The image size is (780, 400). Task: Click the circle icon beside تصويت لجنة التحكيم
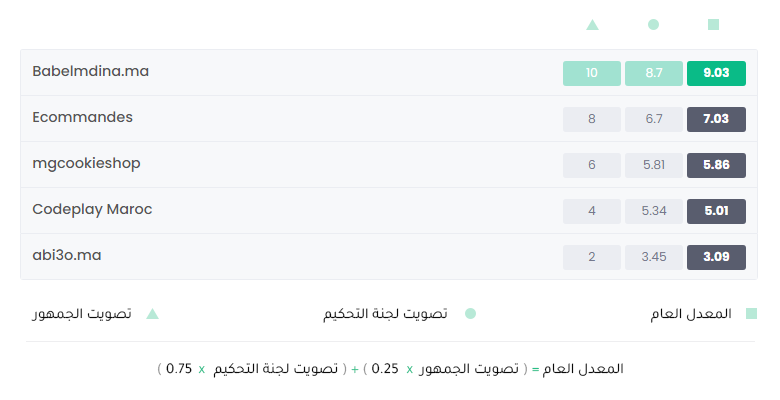[470, 313]
